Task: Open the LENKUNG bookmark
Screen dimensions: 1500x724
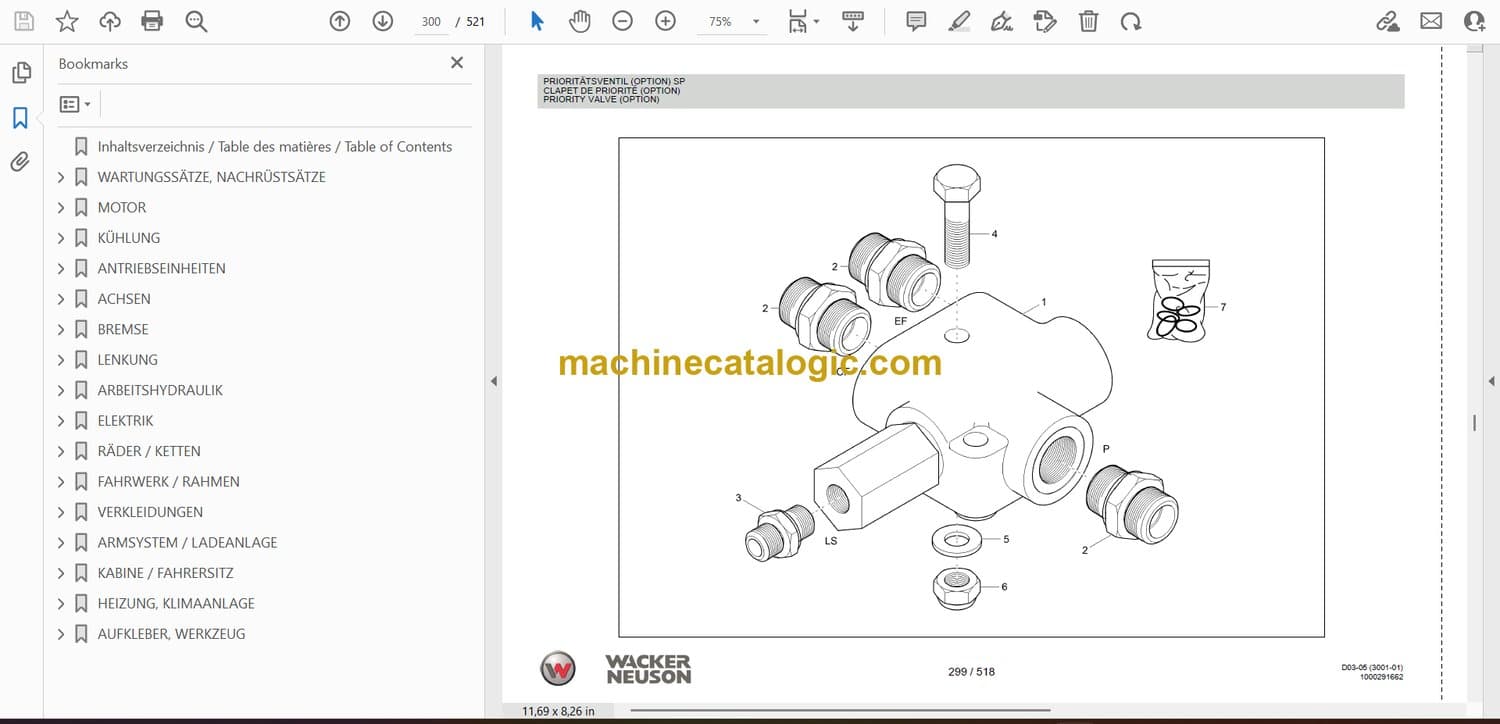Action: (127, 360)
